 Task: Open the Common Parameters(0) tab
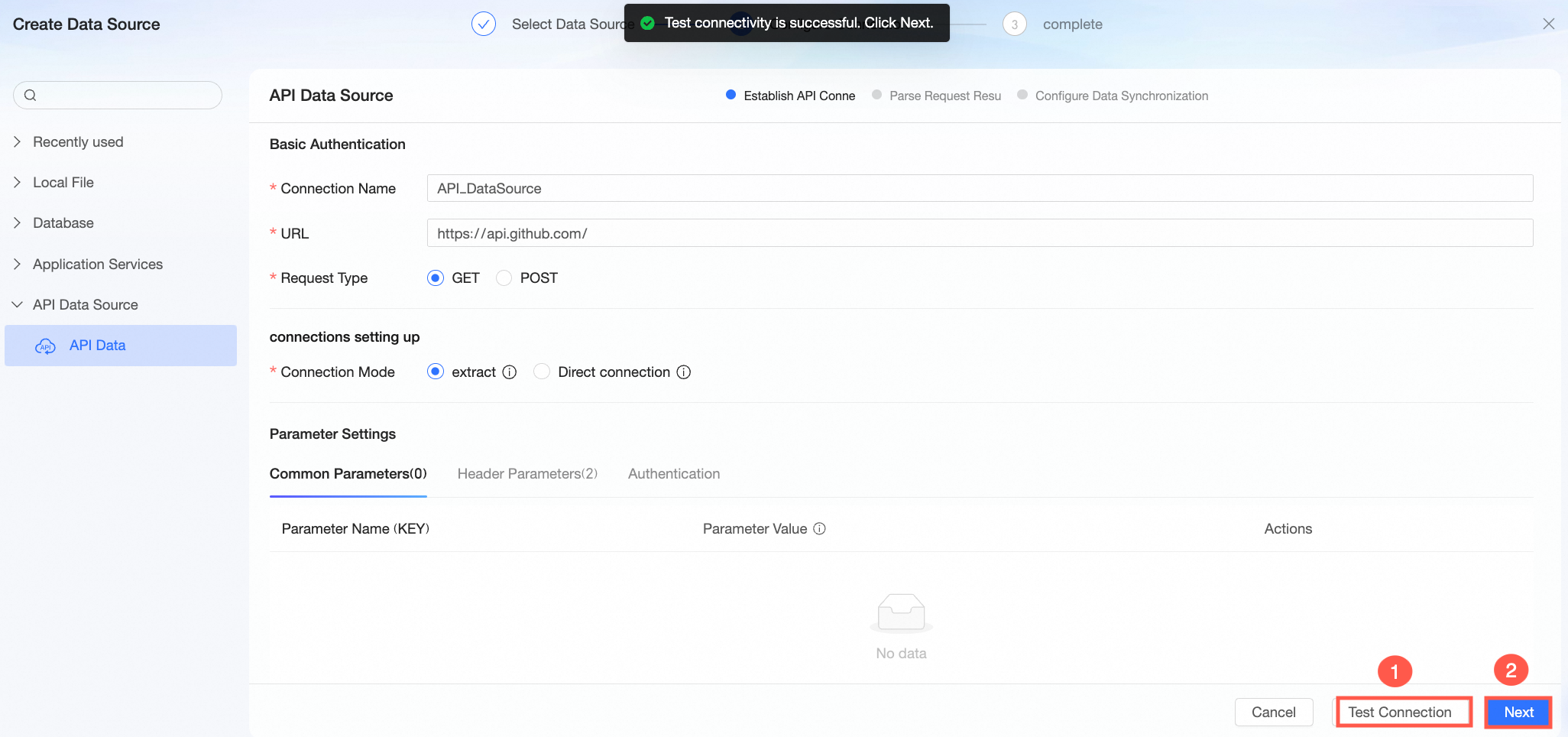[348, 474]
